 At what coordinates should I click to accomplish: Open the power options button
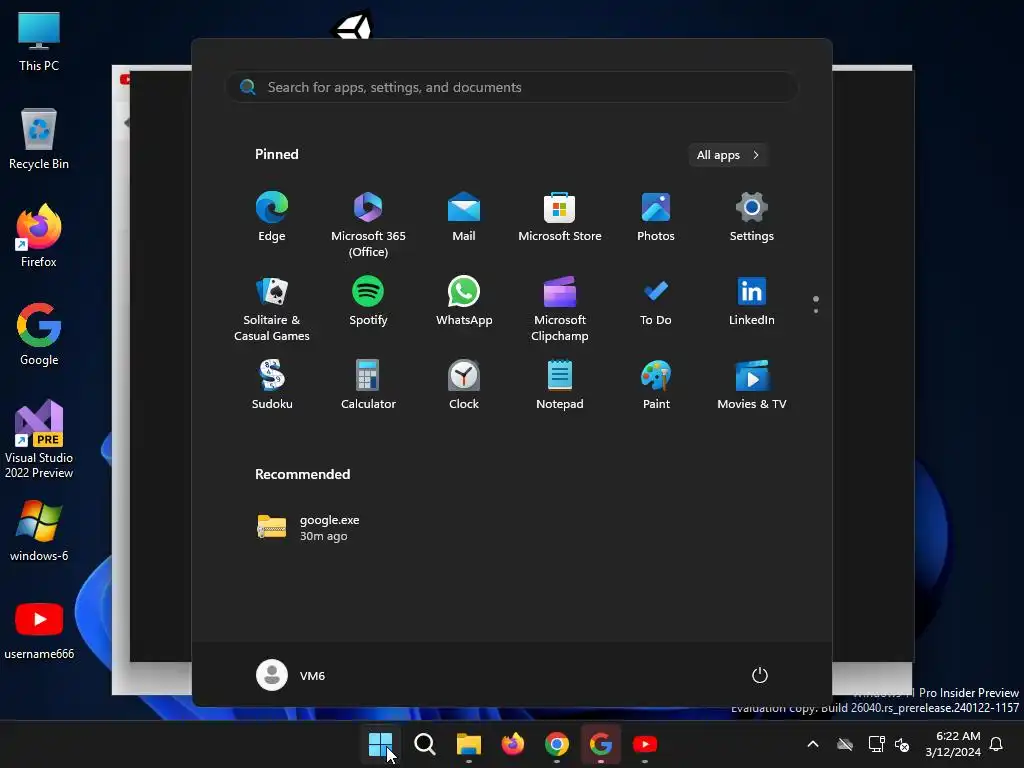click(x=760, y=675)
